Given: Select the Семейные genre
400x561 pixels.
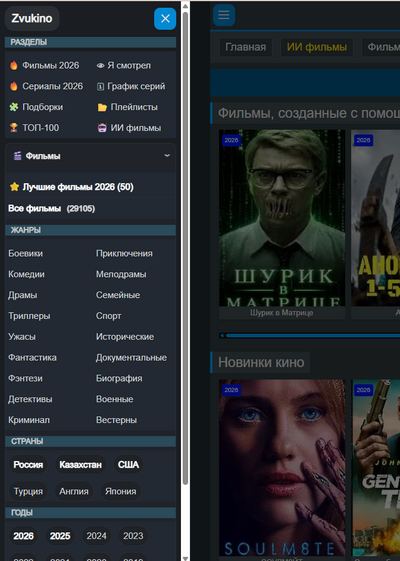Looking at the screenshot, I should pyautogui.click(x=118, y=295).
